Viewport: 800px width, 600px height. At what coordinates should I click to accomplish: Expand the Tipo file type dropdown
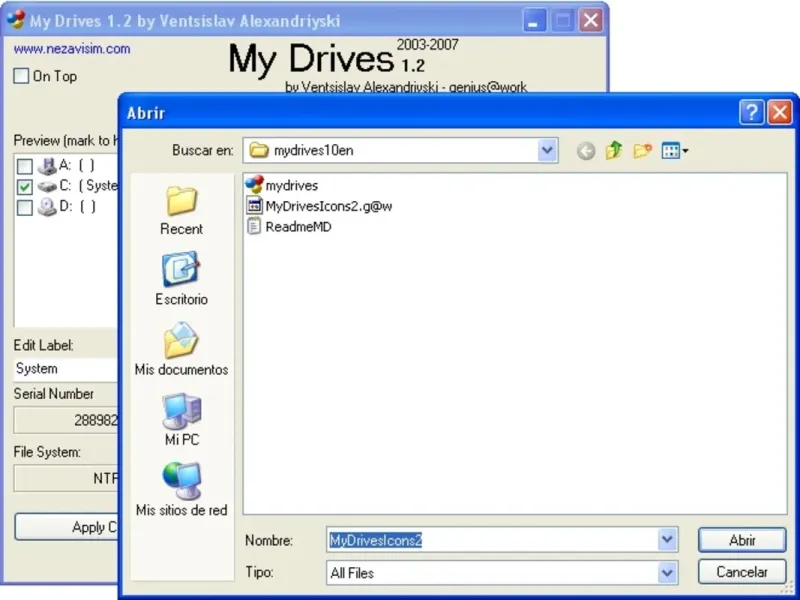(x=667, y=572)
